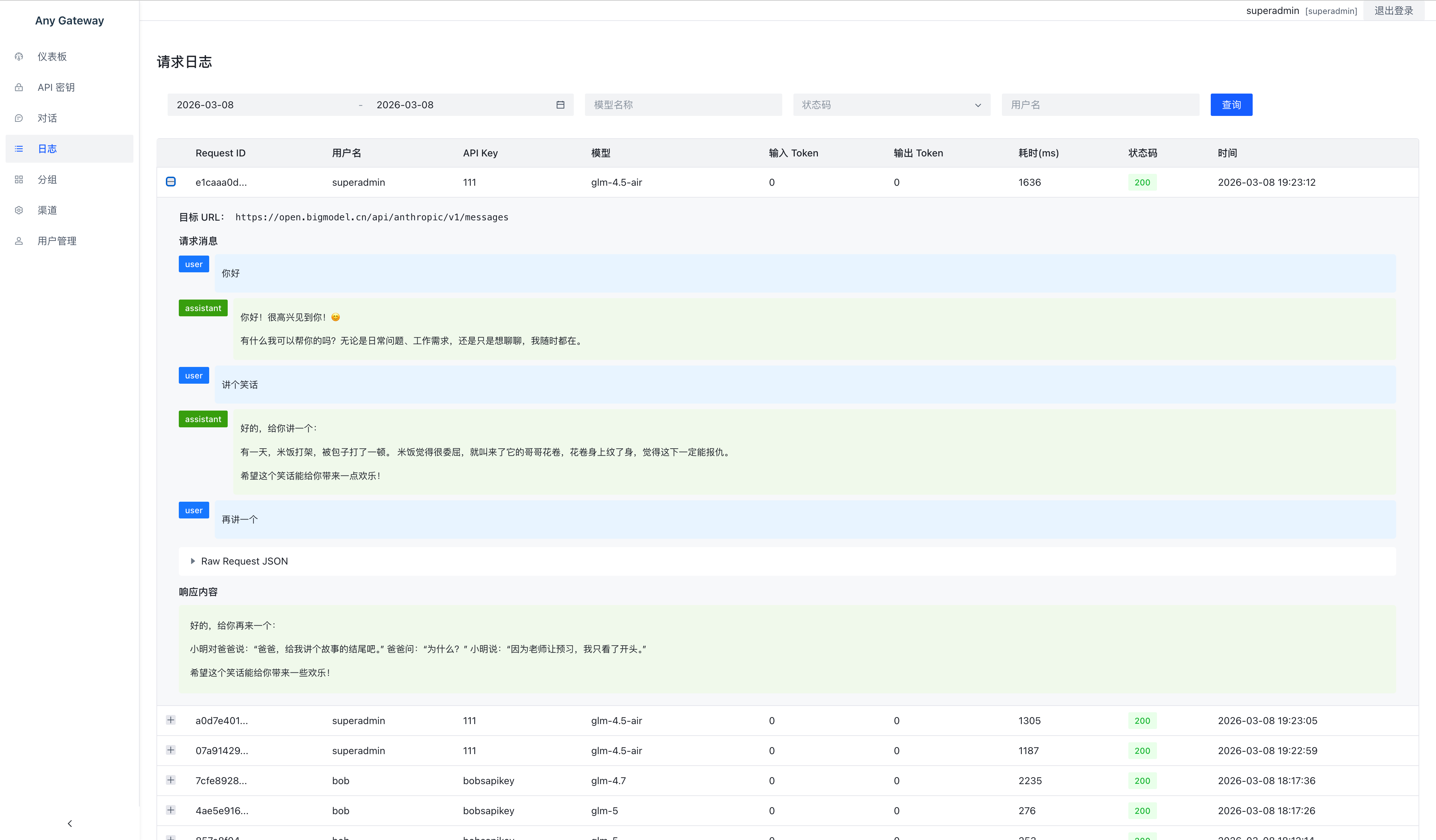Click the 请求消息 heading

coord(198,241)
